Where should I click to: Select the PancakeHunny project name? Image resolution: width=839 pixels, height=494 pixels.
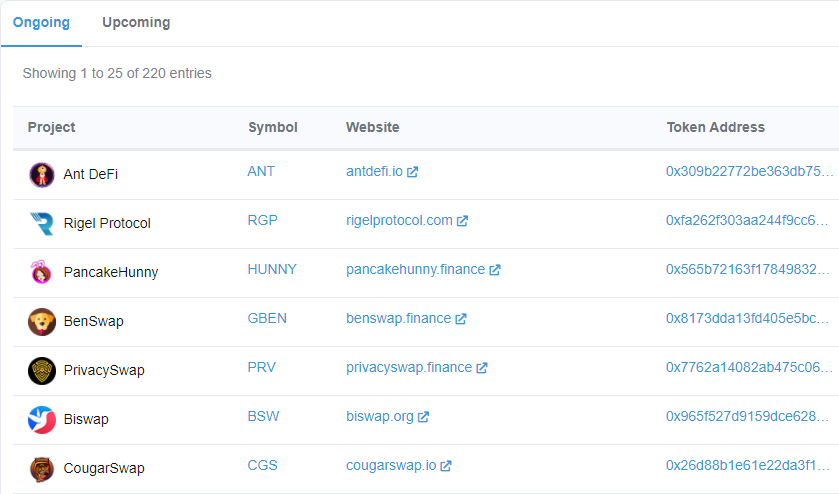click(x=111, y=272)
